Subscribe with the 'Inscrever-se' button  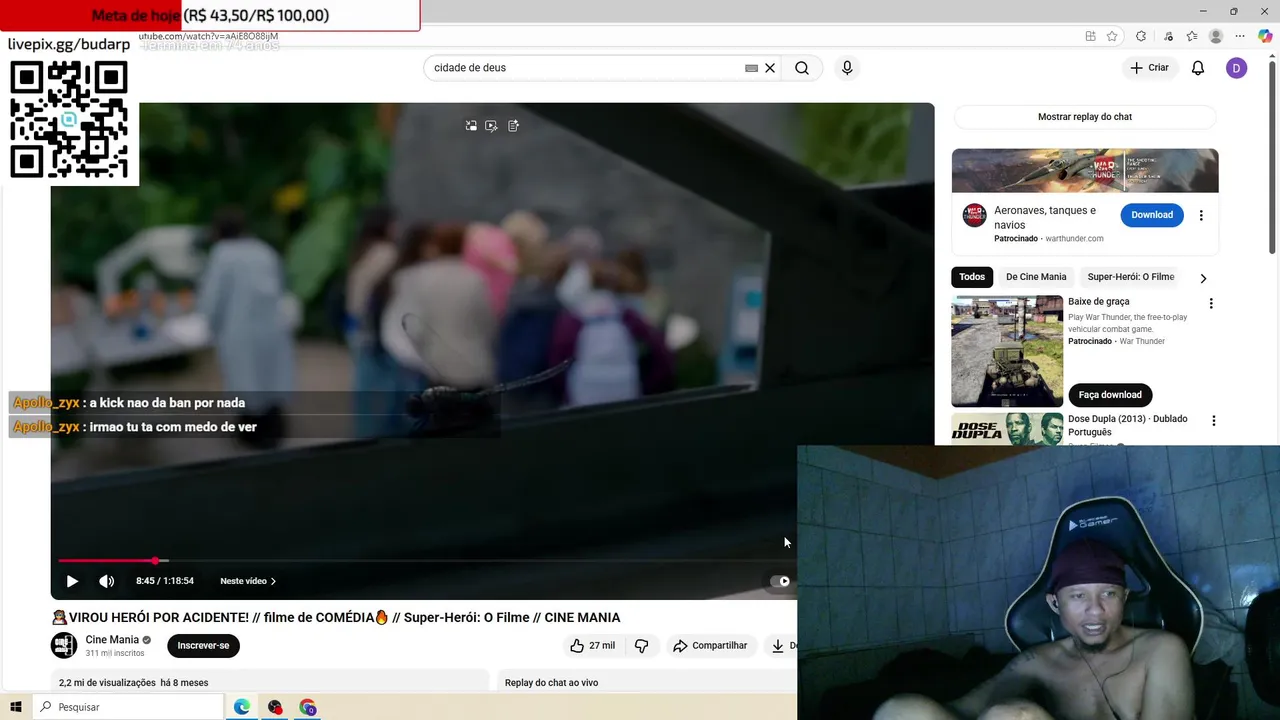[x=203, y=646]
